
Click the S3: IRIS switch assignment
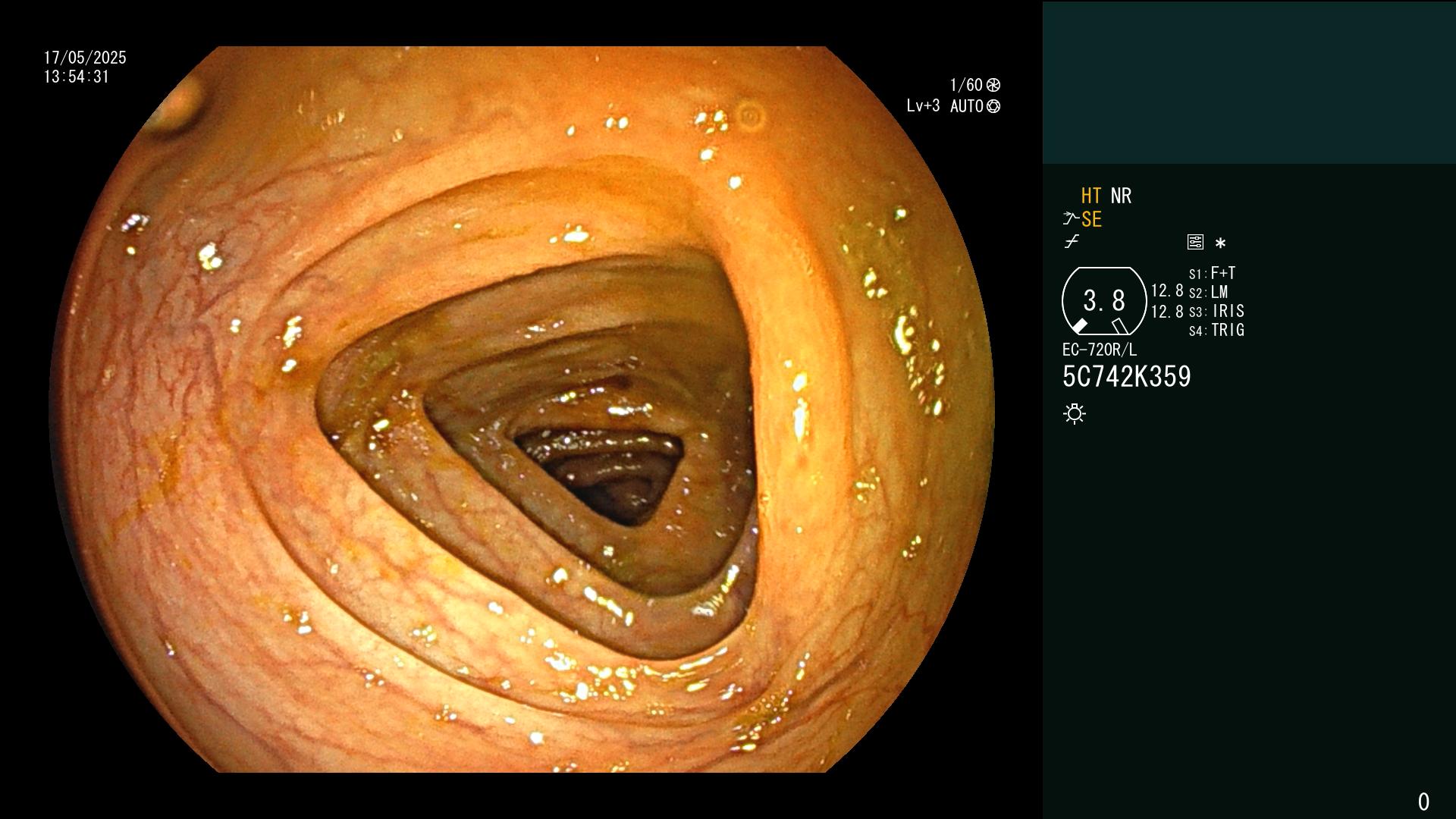click(x=1216, y=311)
